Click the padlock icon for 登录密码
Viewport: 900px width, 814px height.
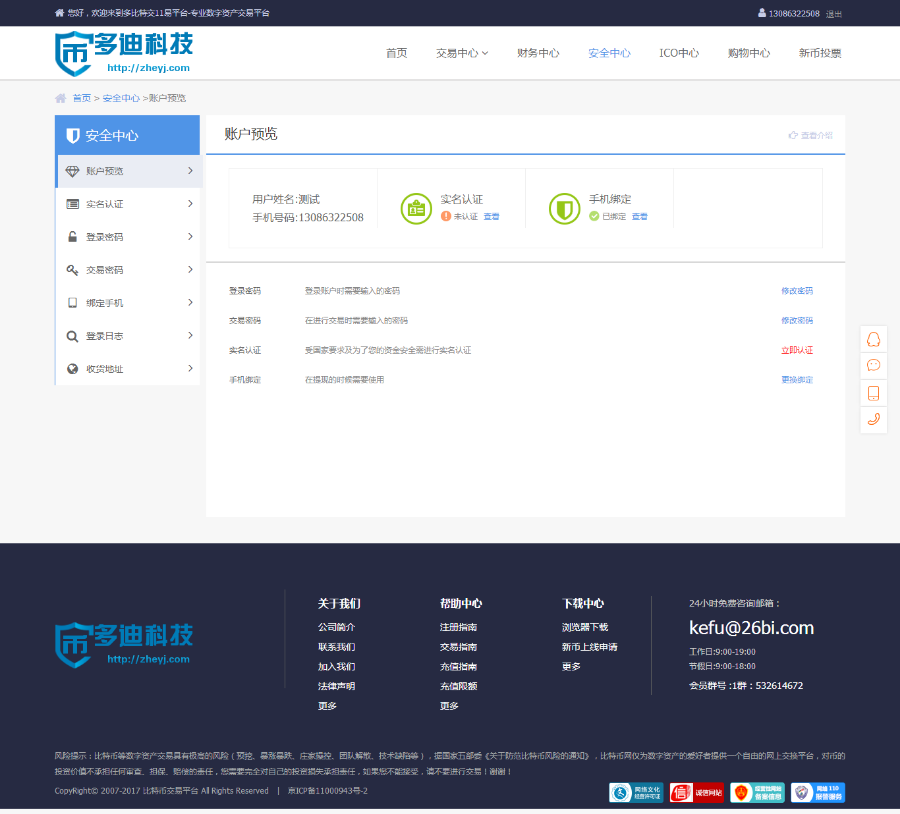pyautogui.click(x=72, y=237)
